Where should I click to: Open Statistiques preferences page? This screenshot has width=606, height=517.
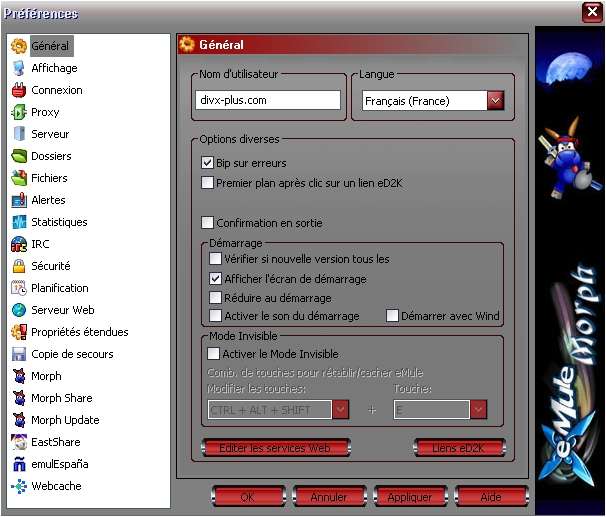pyautogui.click(x=59, y=222)
